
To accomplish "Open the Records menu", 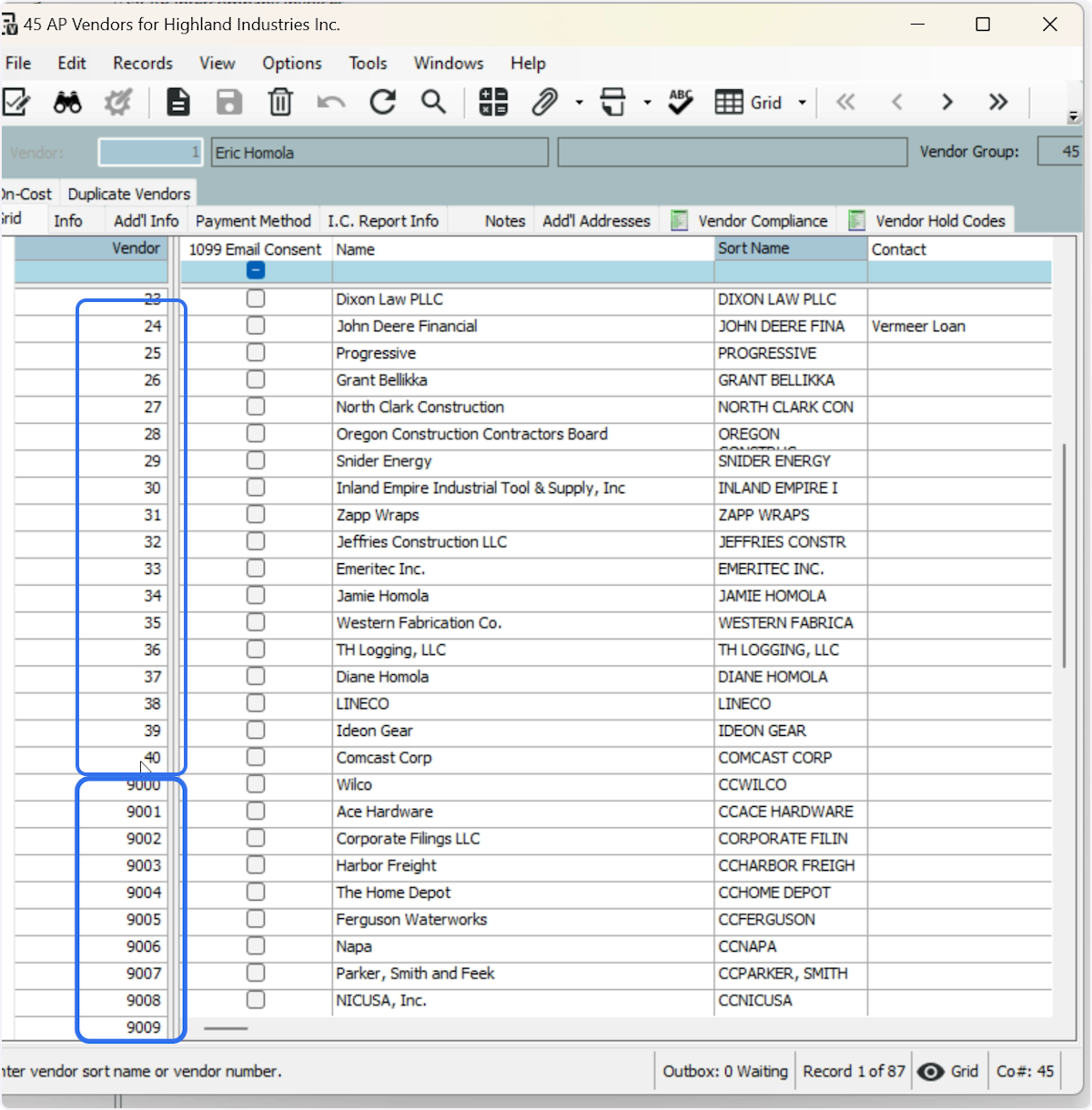I will [x=143, y=63].
